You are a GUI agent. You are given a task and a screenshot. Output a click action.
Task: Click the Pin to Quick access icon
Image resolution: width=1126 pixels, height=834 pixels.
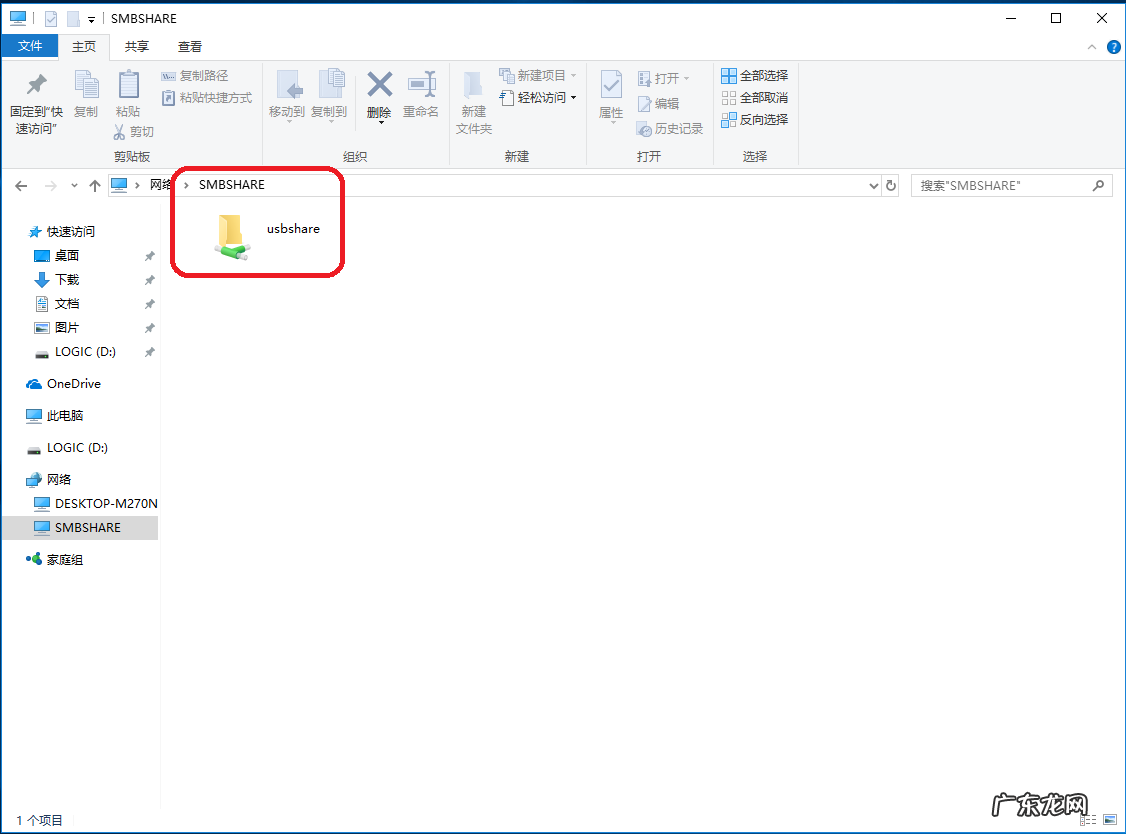pos(36,85)
